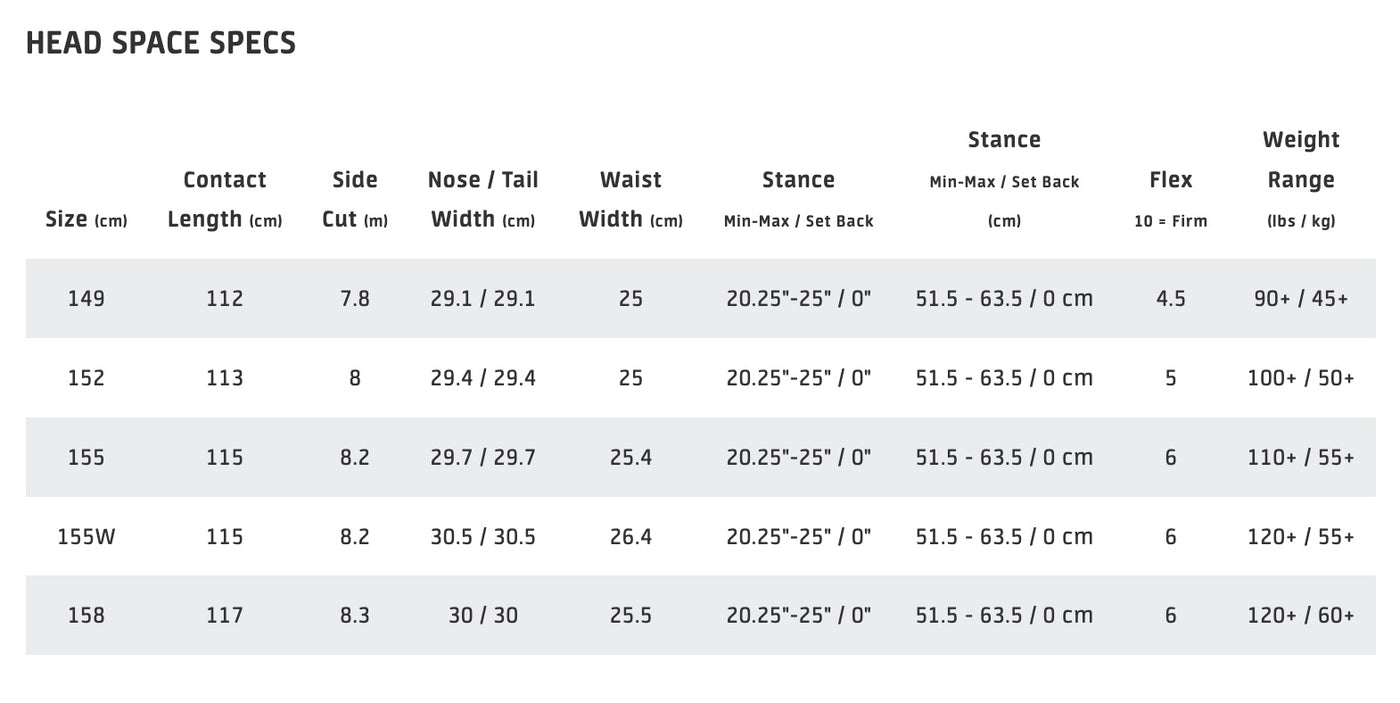Screen dimensions: 1400x703
Task: Select the 152 size row cell
Action: 86,378
